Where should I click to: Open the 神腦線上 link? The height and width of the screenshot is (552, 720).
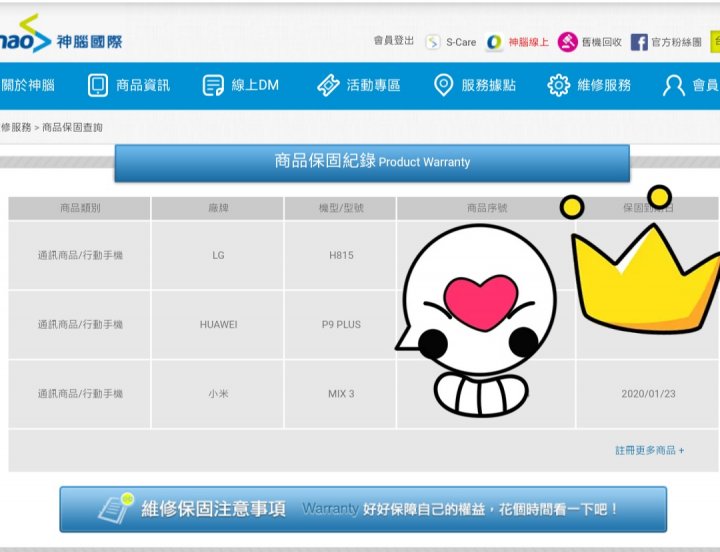[529, 42]
